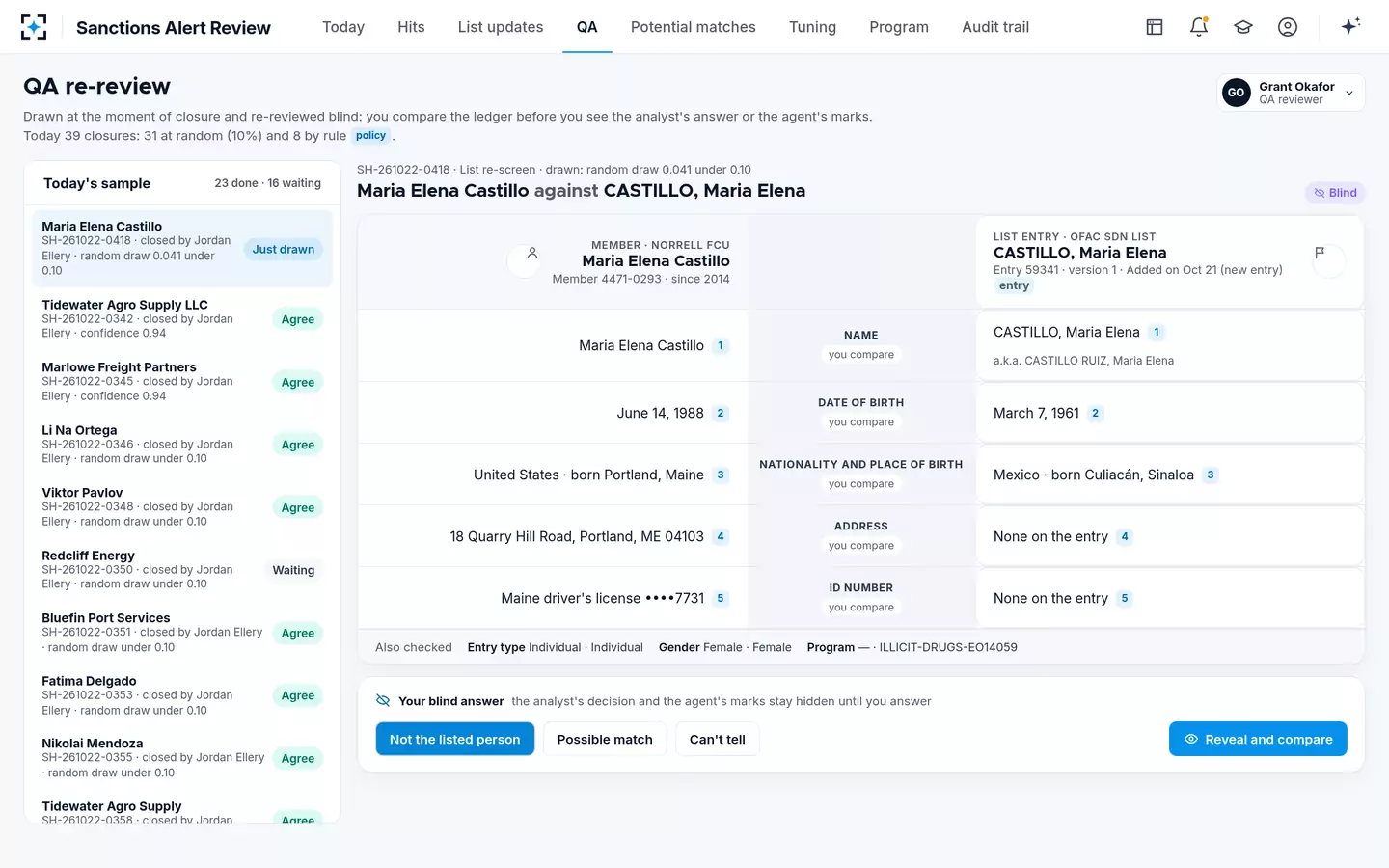Click marker 2 next to June 14, 1988
1389x868 pixels.
[x=721, y=413]
